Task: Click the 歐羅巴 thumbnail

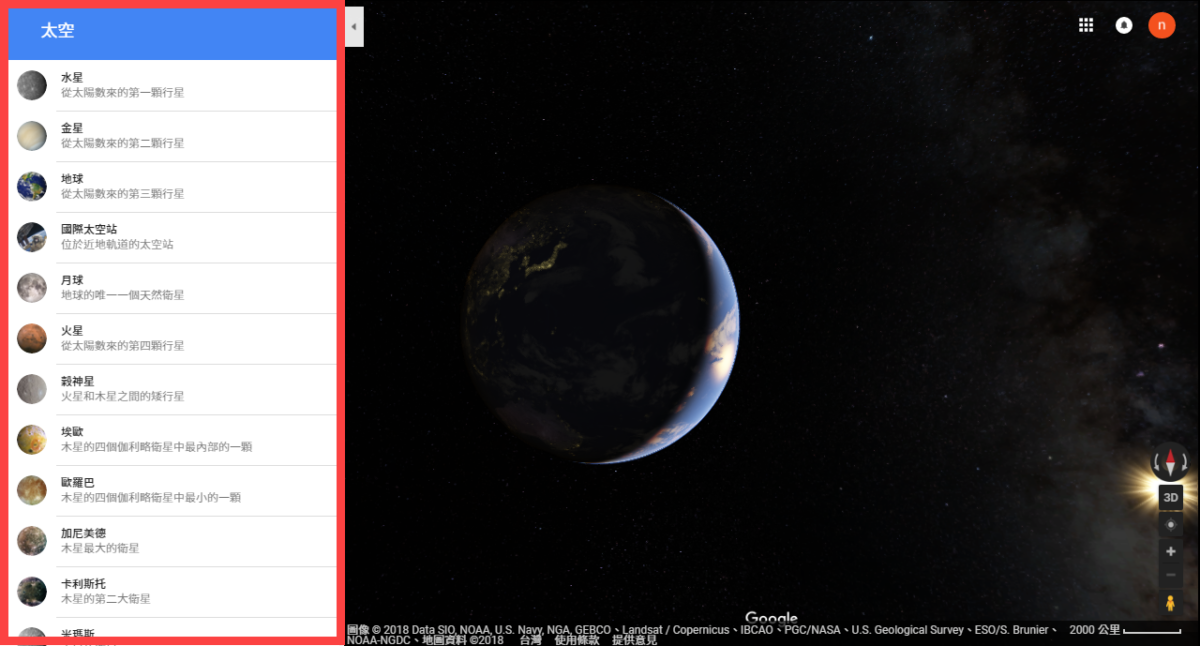Action: pos(32,490)
